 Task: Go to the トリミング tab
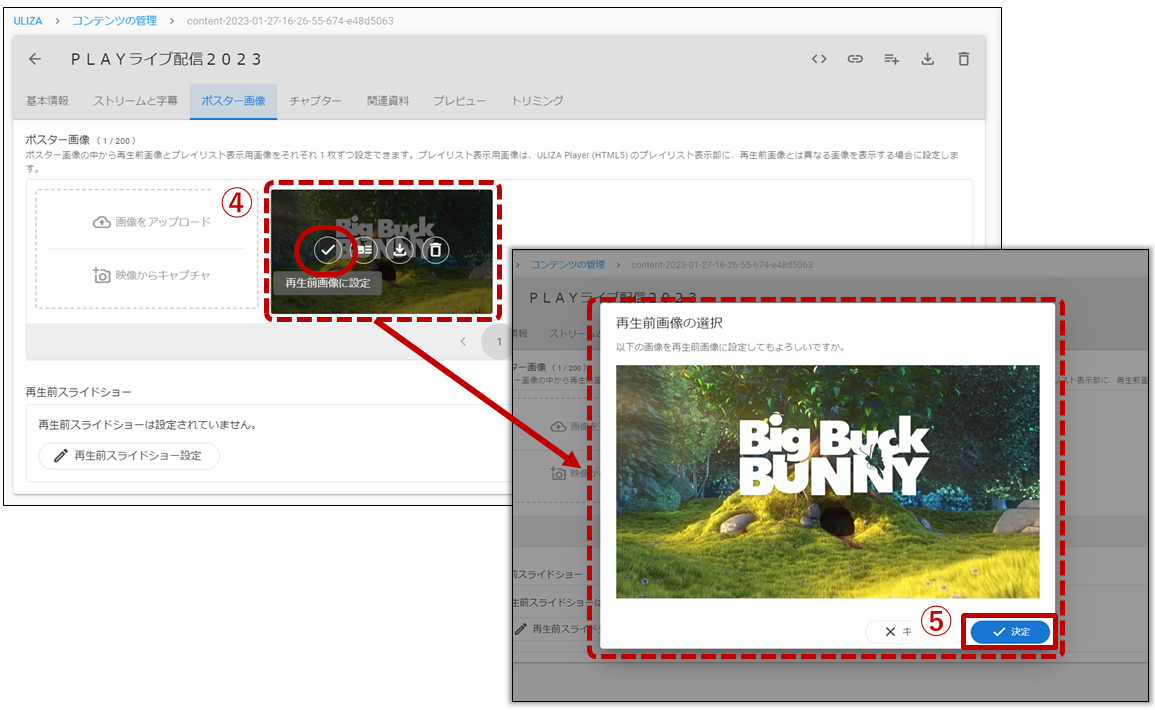[x=537, y=101]
